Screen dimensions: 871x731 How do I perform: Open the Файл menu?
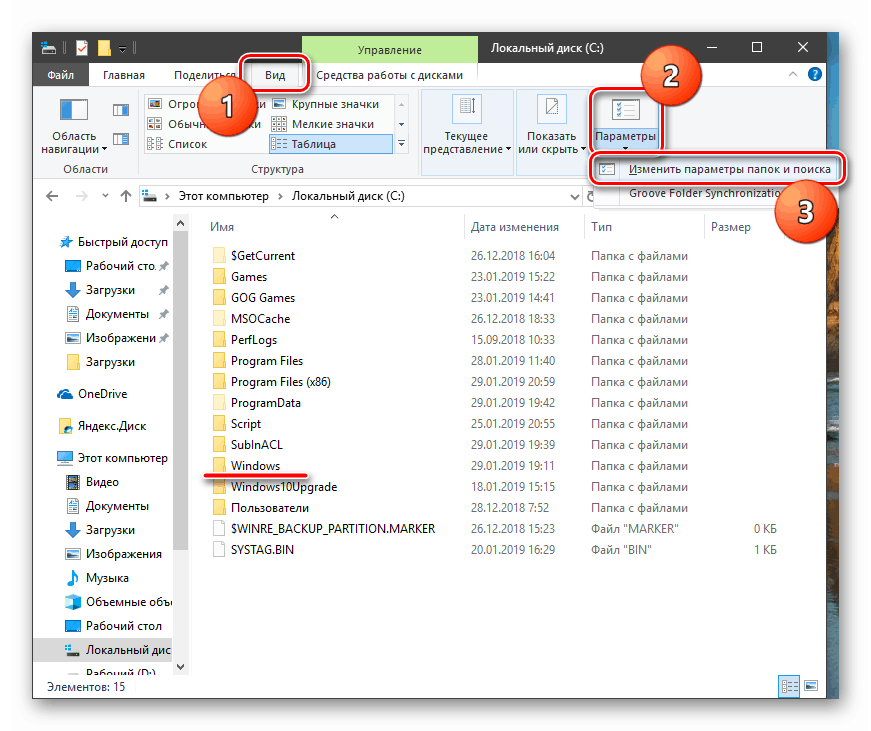pyautogui.click(x=60, y=74)
